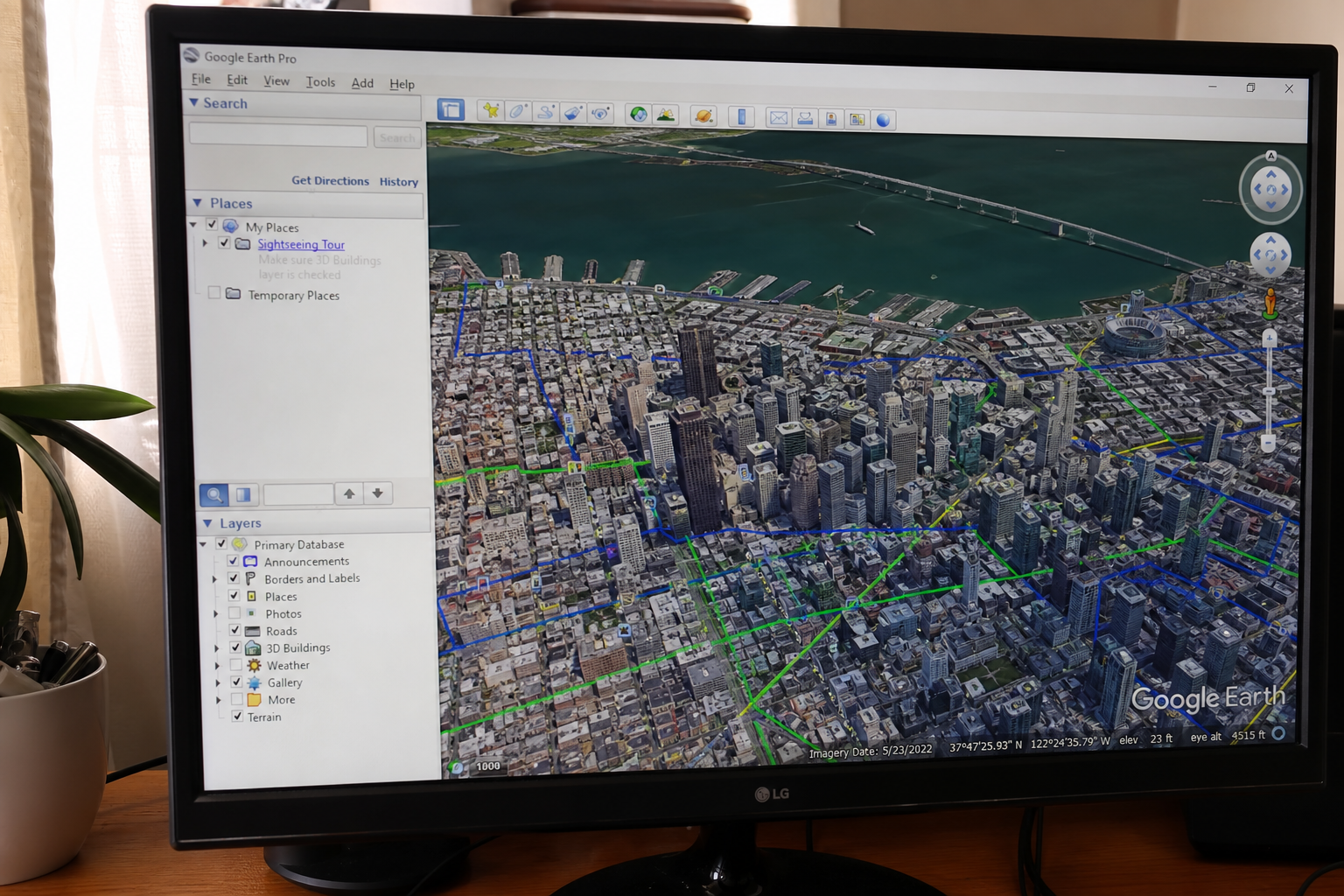
Task: Show historical imagery with the clock icon
Action: coord(639,114)
